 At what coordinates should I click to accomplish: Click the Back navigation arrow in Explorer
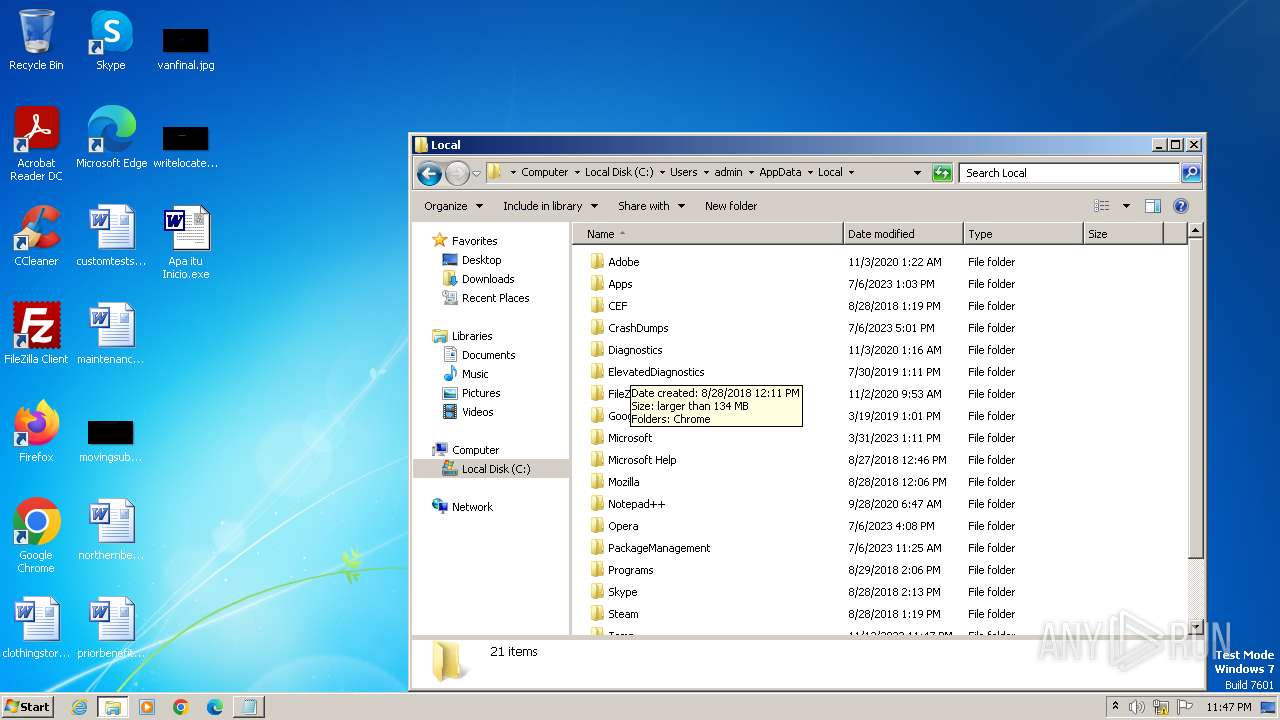(430, 173)
